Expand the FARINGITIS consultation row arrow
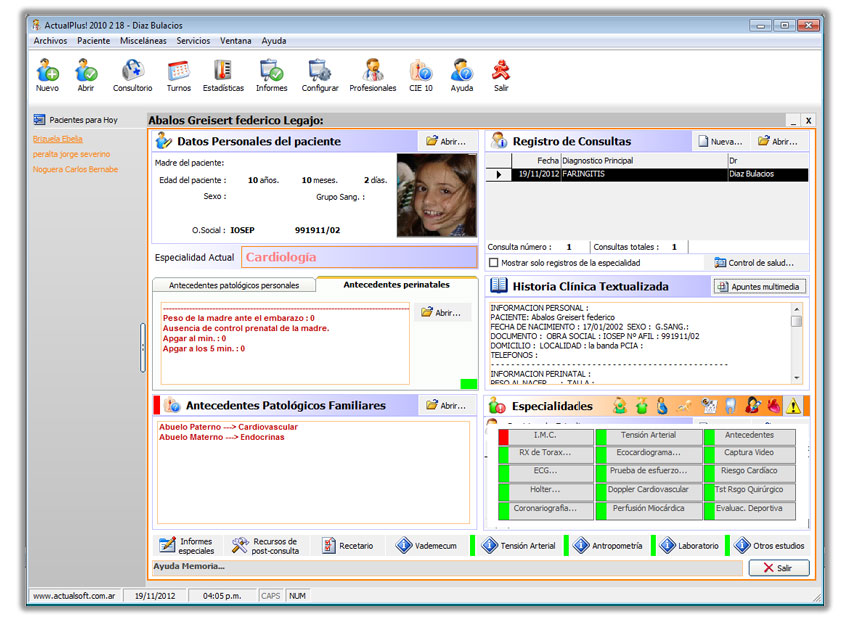 point(499,174)
